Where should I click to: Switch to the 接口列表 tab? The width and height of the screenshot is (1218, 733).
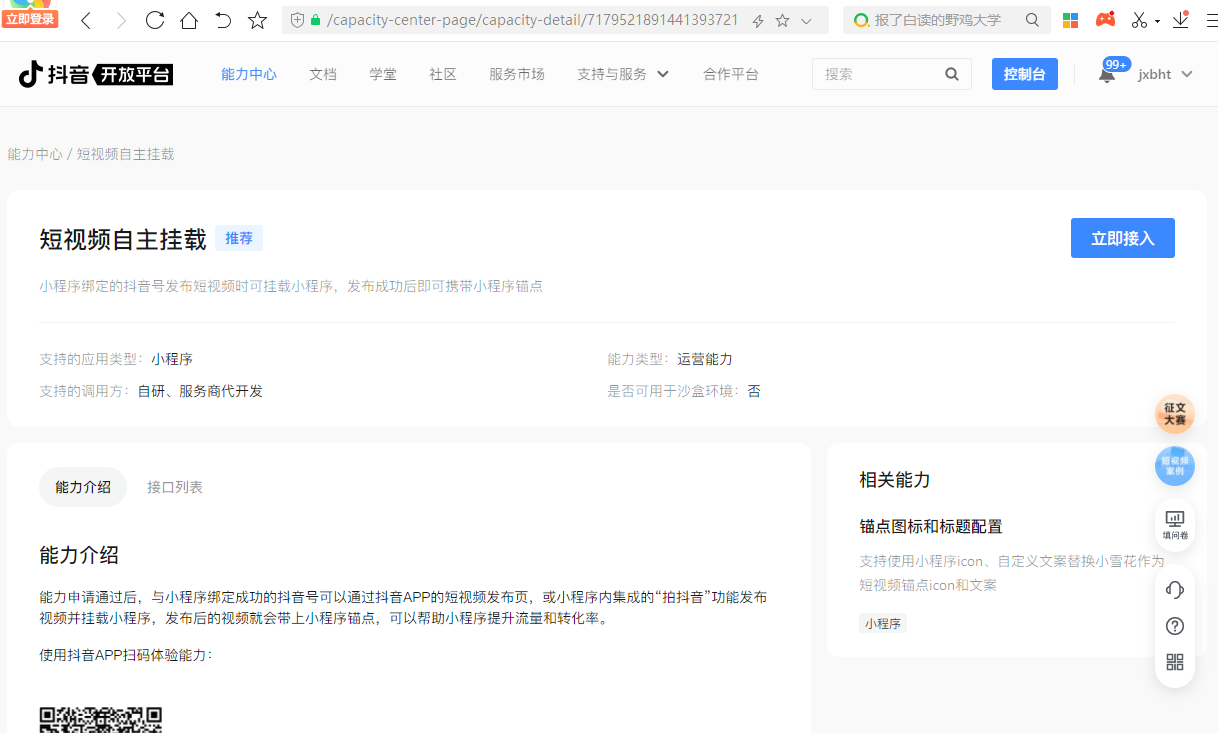(x=175, y=487)
